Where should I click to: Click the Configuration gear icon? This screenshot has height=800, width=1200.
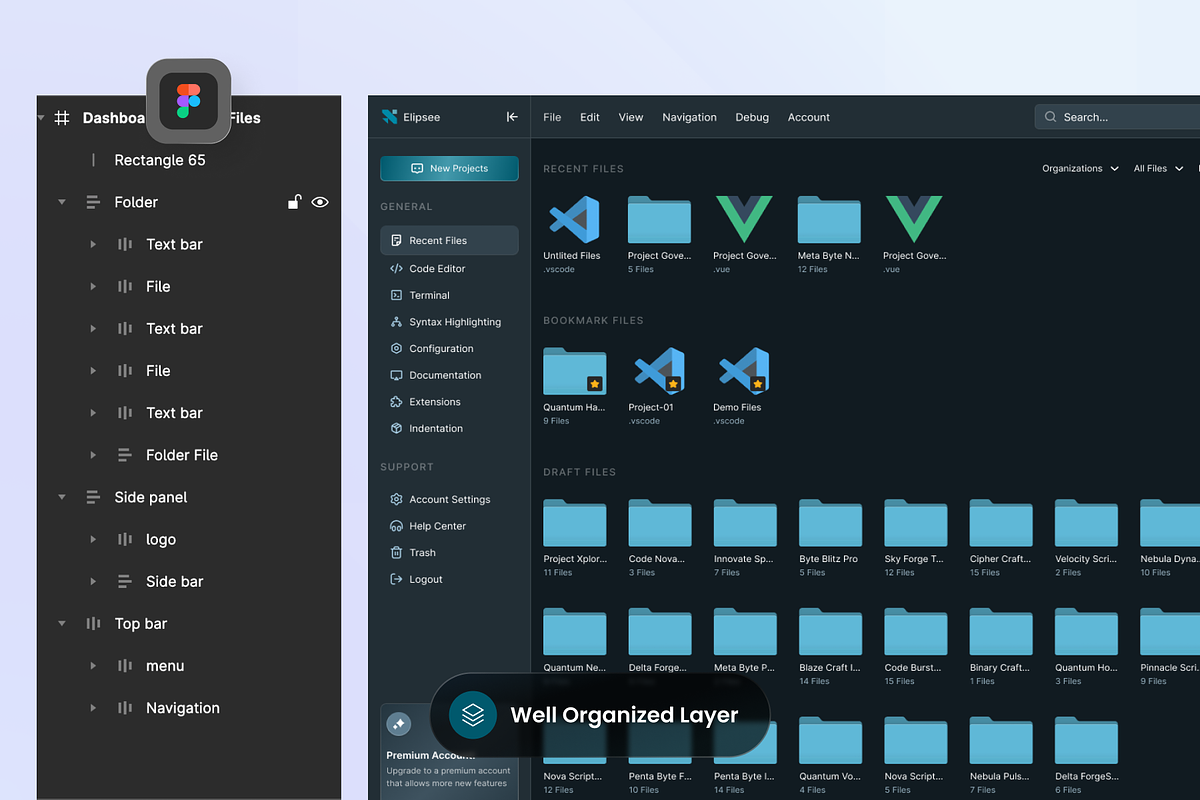396,348
